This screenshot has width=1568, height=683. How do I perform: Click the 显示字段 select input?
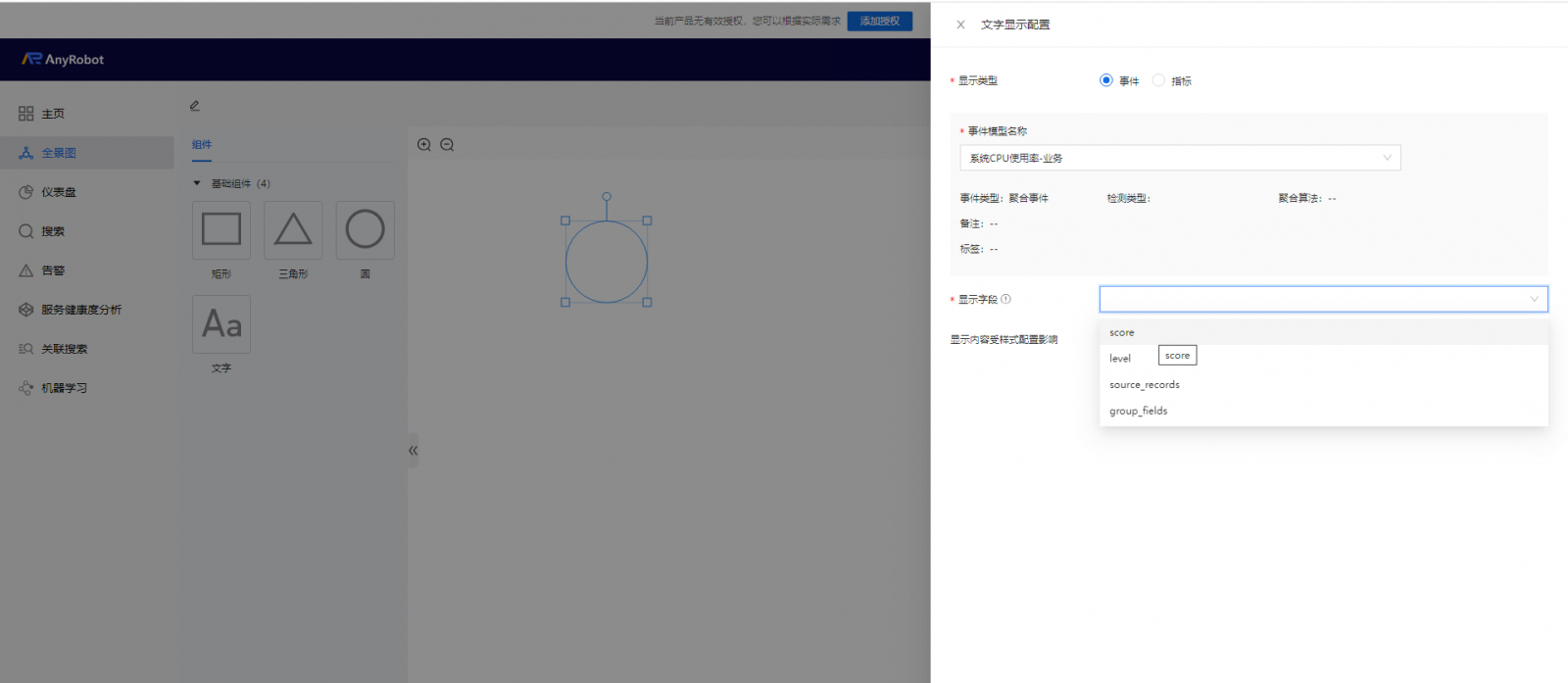click(1324, 299)
